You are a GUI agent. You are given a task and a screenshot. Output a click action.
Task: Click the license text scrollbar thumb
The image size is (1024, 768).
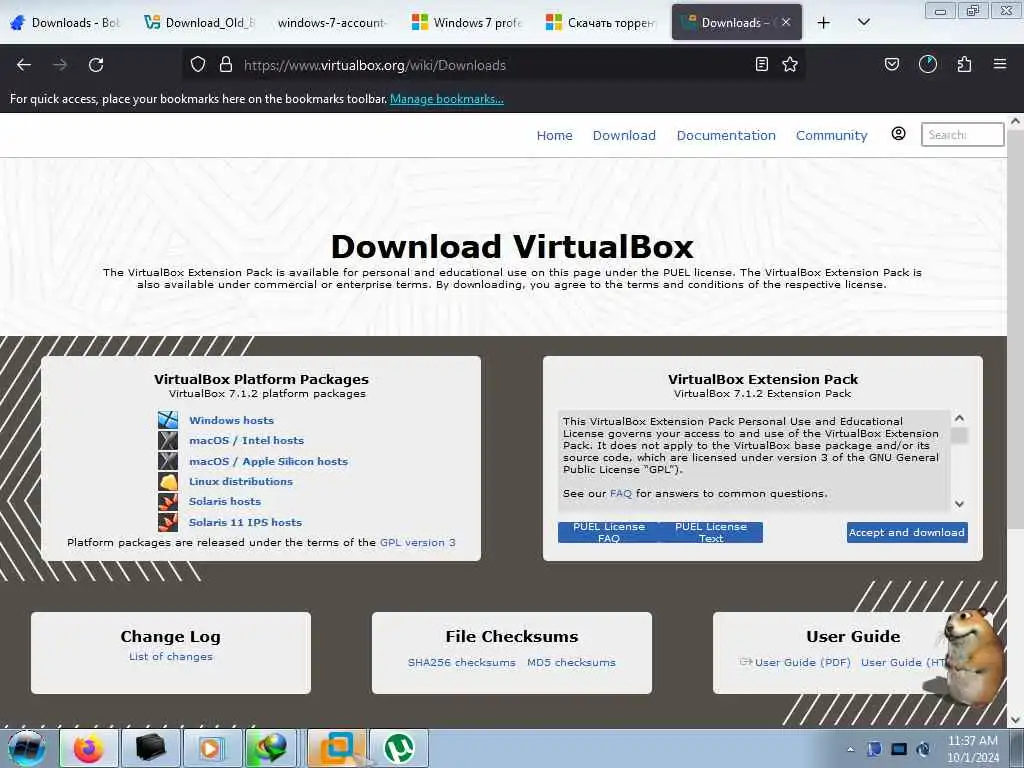pyautogui.click(x=959, y=436)
